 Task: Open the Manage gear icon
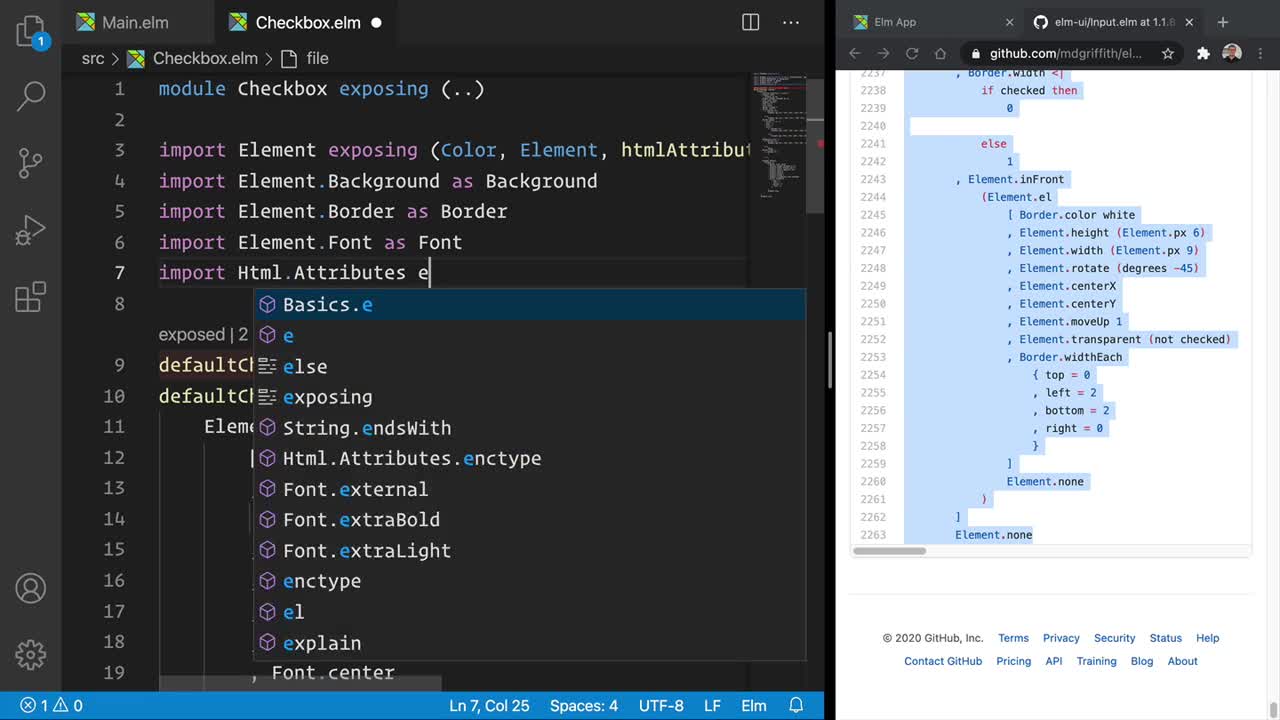click(31, 654)
